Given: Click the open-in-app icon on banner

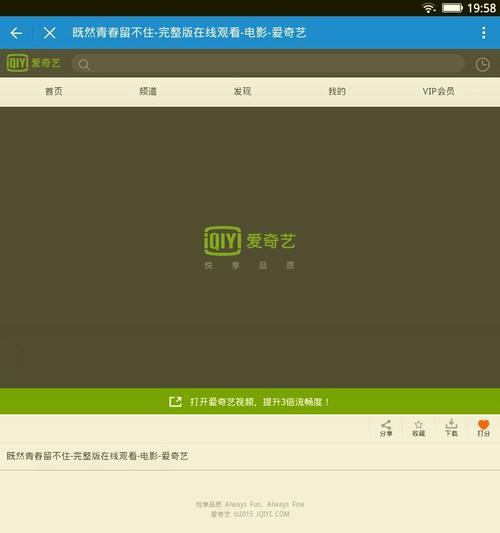Looking at the screenshot, I should pyautogui.click(x=175, y=401).
